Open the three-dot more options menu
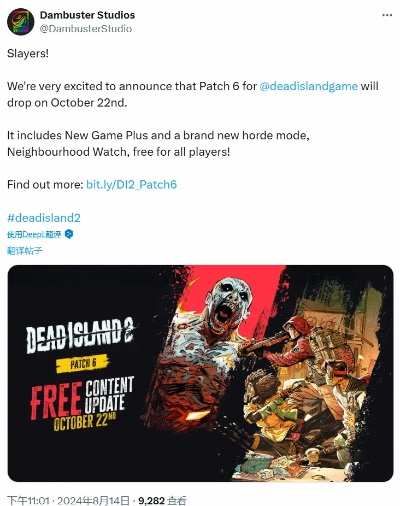 [387, 15]
